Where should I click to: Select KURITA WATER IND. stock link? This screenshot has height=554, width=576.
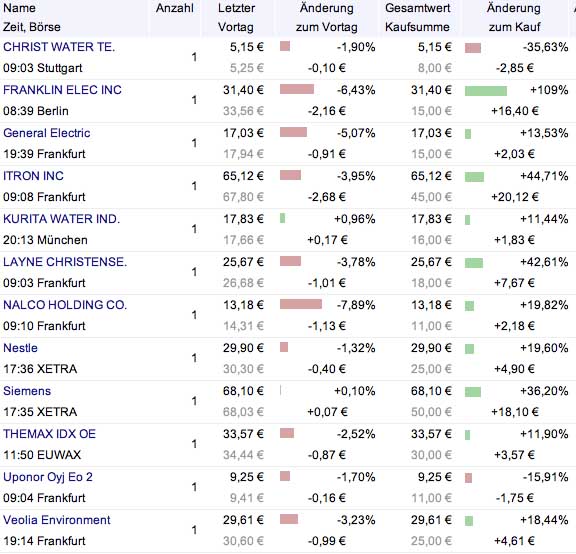[61, 219]
